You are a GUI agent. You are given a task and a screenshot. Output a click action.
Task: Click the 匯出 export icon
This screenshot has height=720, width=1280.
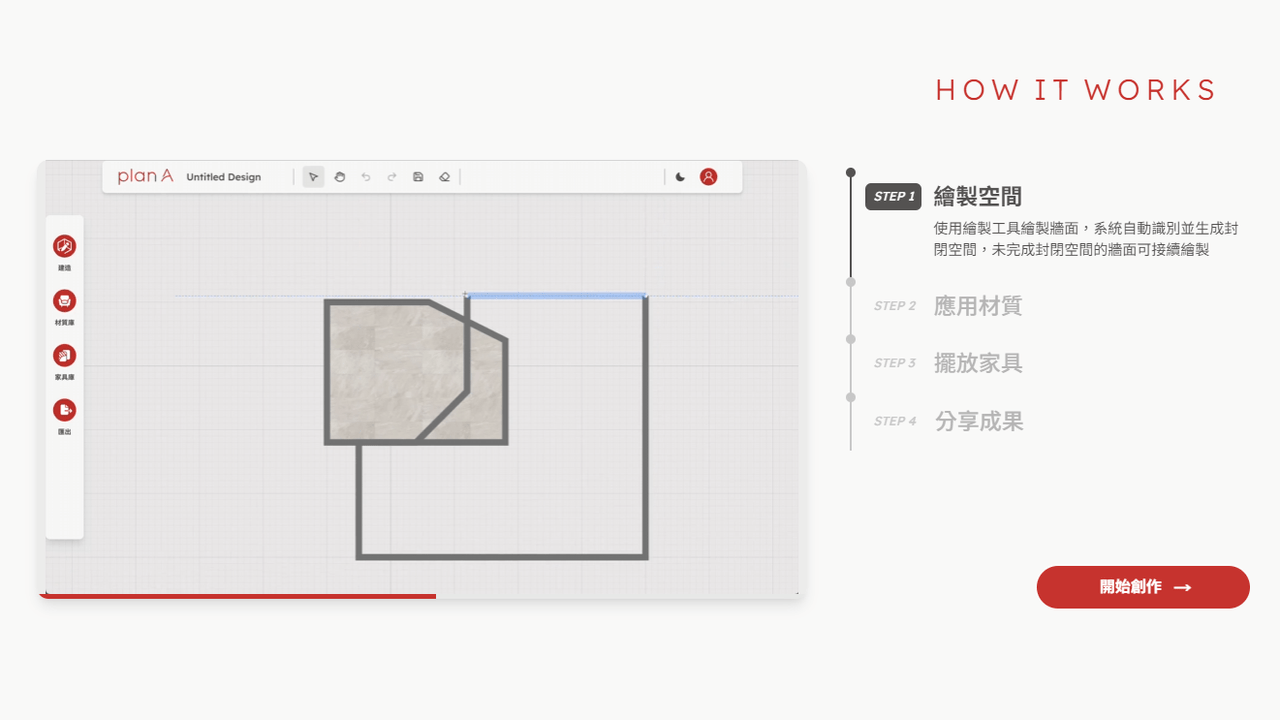coord(64,410)
